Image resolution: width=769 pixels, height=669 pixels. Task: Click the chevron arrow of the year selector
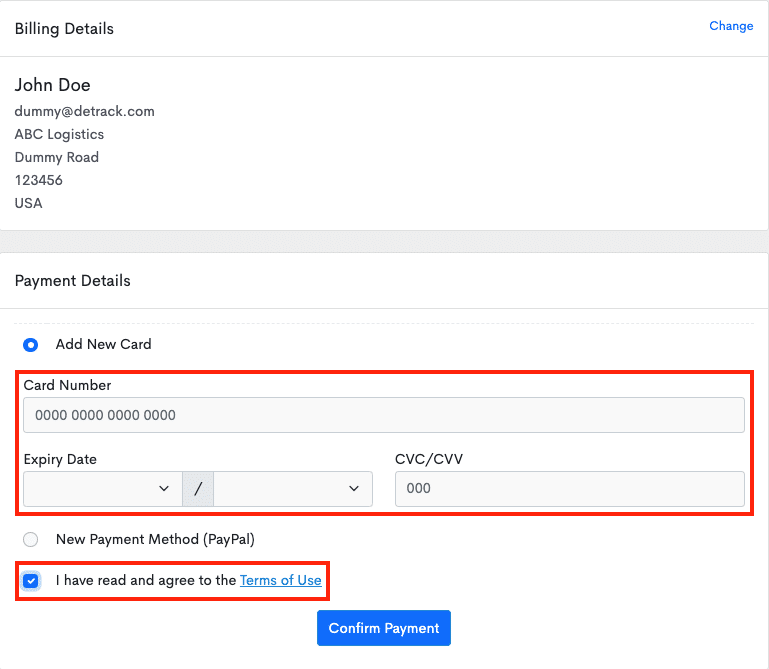pyautogui.click(x=354, y=489)
